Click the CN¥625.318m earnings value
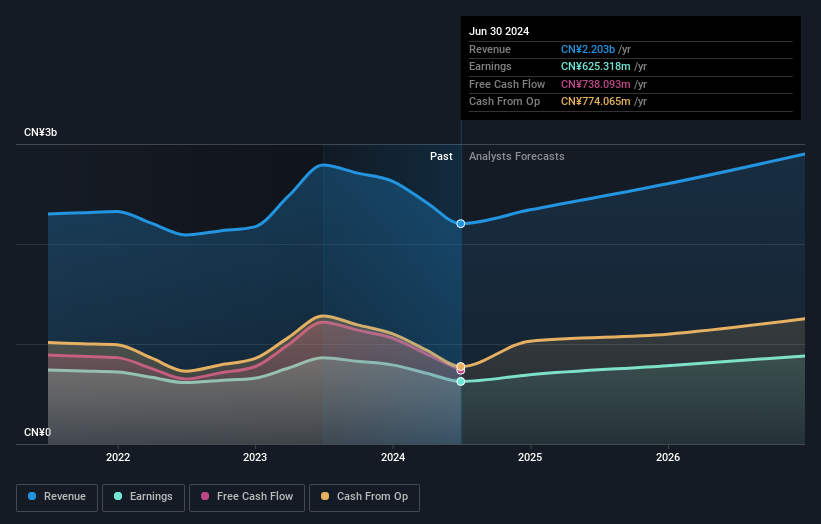This screenshot has height=524, width=821. (x=596, y=66)
